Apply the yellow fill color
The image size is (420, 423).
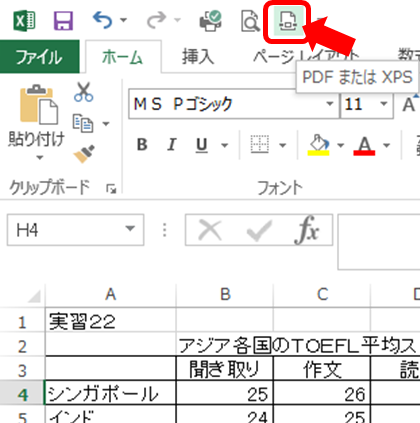point(319,145)
